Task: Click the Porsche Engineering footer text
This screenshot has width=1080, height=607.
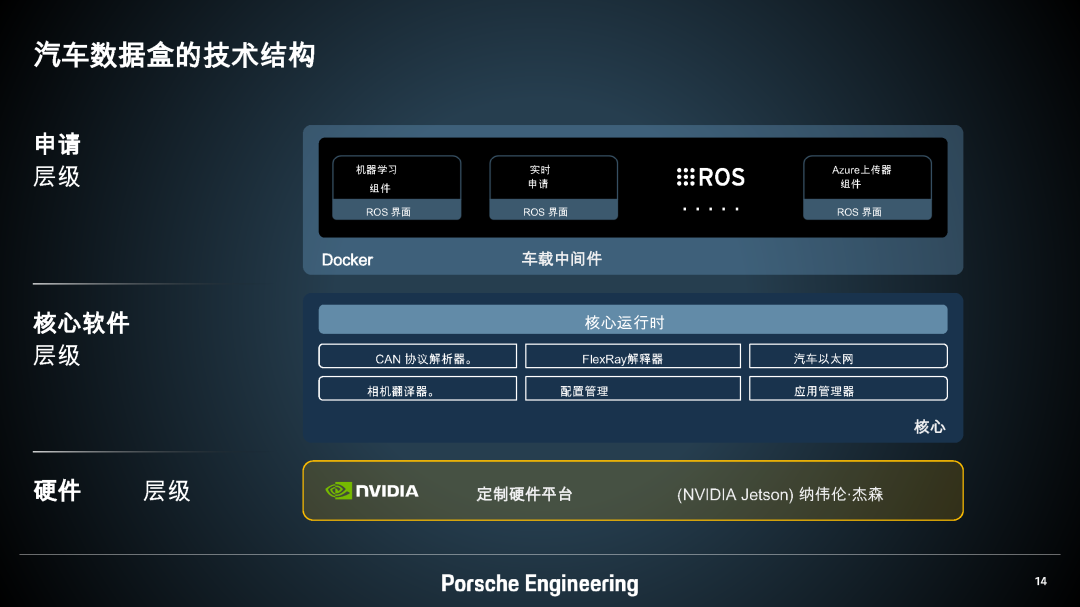Action: 539,584
